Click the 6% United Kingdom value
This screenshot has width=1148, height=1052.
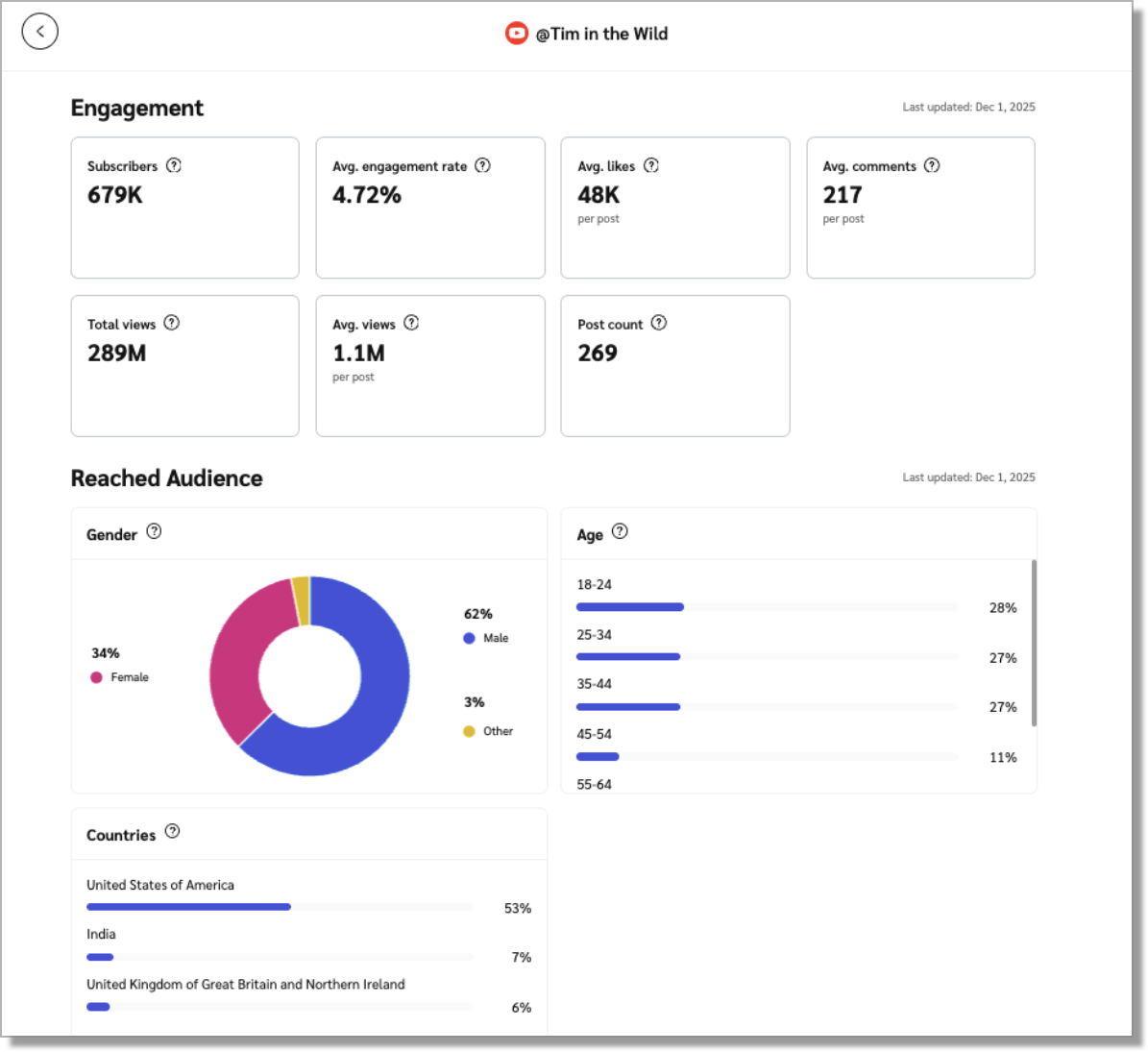click(522, 1008)
